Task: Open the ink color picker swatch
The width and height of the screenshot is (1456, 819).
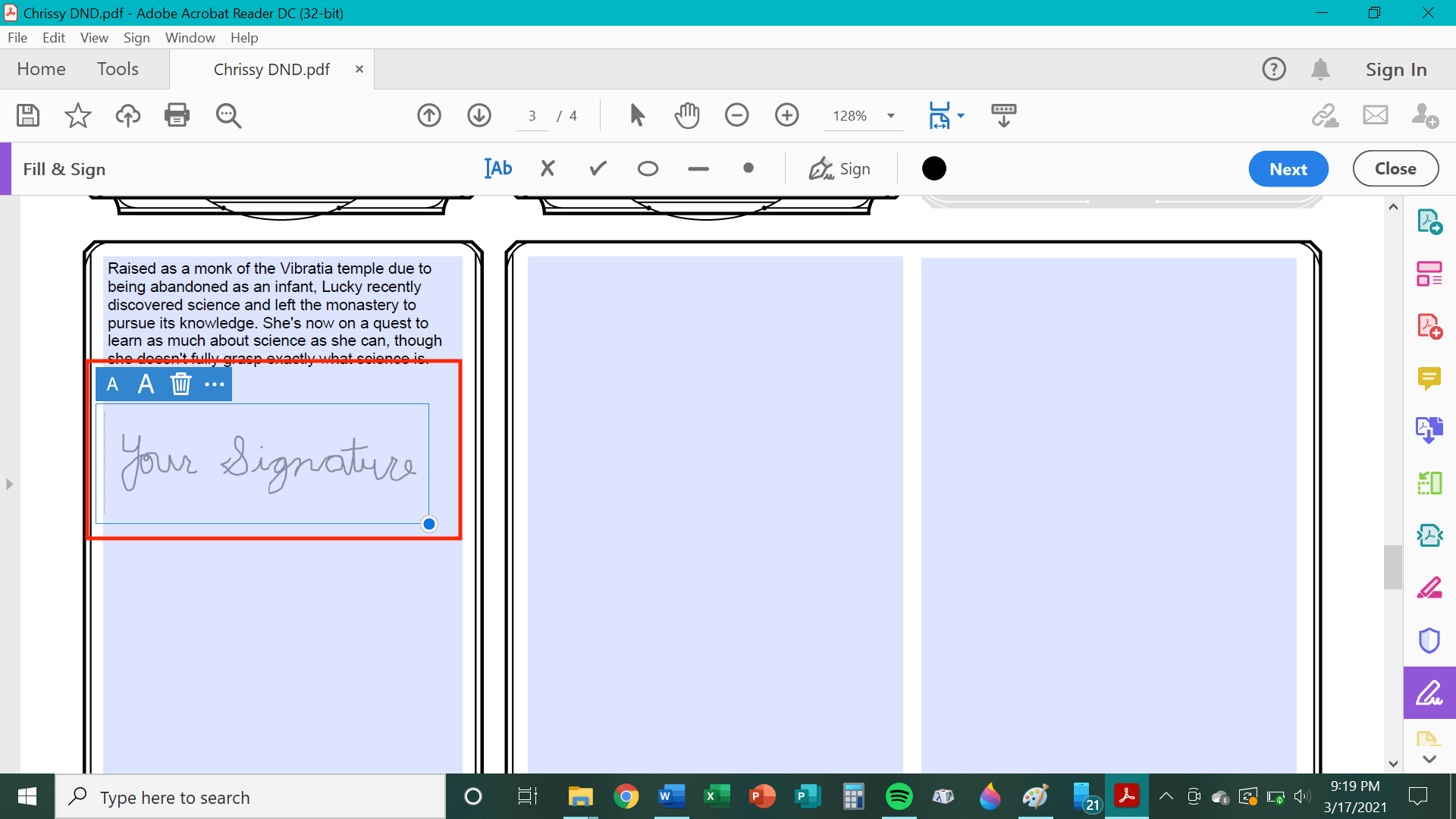Action: (934, 168)
